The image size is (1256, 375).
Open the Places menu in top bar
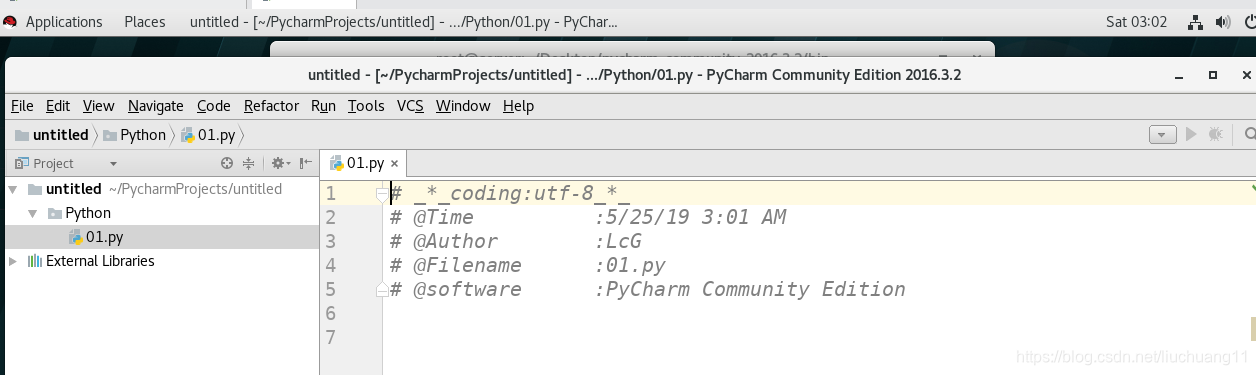[145, 22]
